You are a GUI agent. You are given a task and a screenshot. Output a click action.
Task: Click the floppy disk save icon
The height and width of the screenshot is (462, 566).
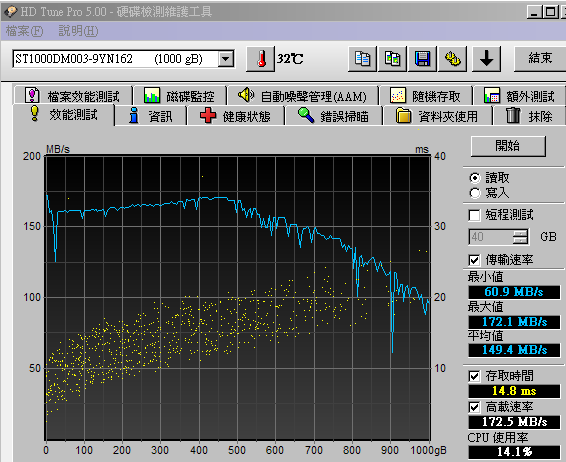click(x=422, y=59)
